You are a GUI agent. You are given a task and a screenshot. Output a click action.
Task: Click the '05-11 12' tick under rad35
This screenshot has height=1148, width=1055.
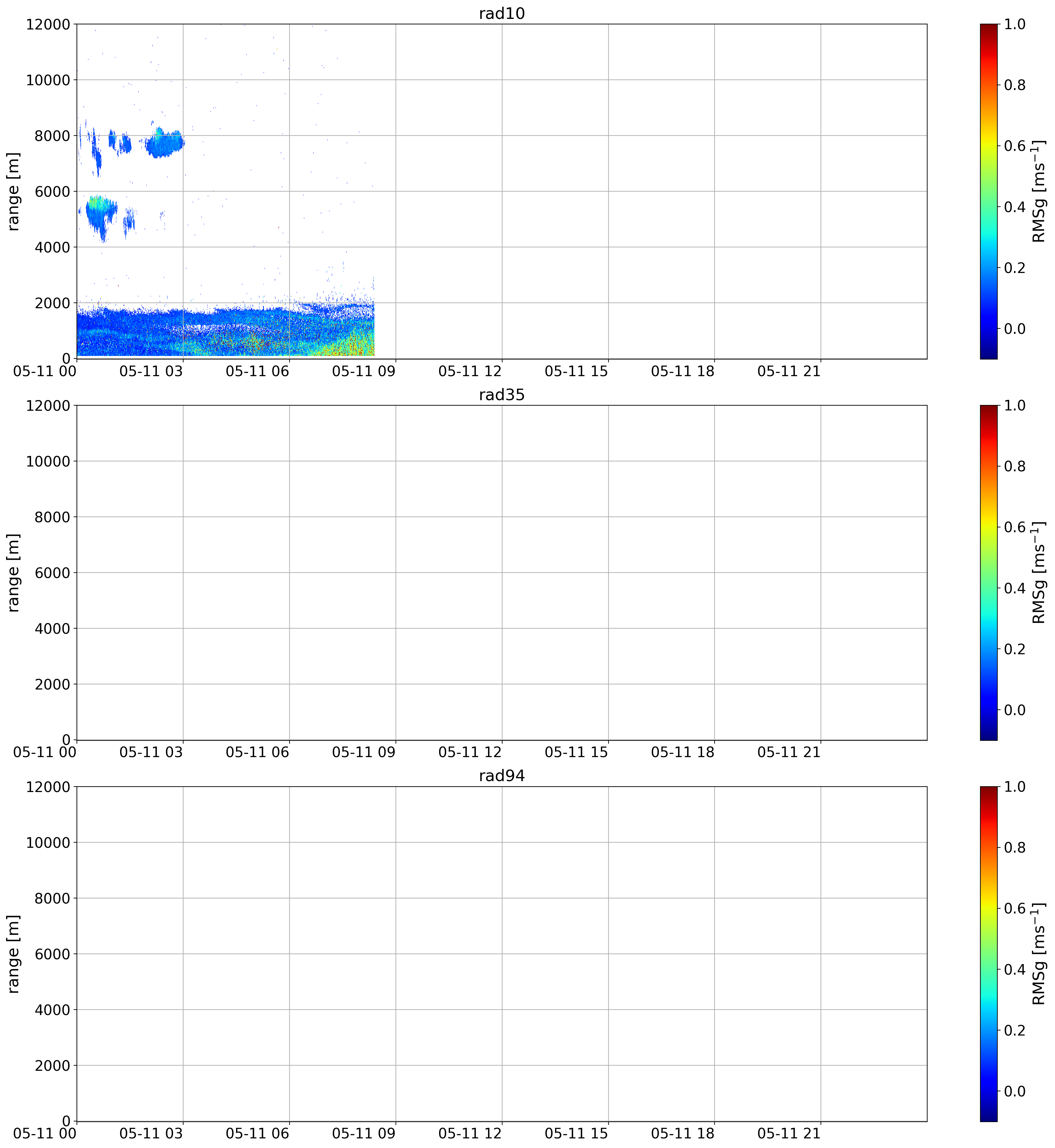[x=470, y=753]
